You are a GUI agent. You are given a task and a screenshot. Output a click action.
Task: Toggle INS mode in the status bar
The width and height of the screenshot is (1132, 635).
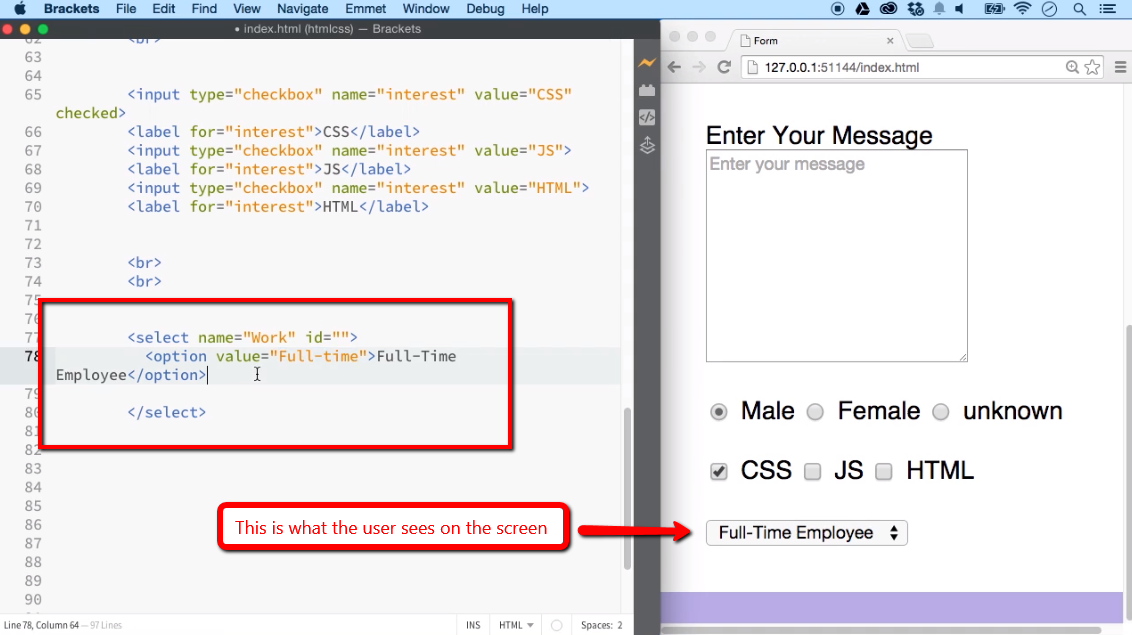pyautogui.click(x=472, y=624)
